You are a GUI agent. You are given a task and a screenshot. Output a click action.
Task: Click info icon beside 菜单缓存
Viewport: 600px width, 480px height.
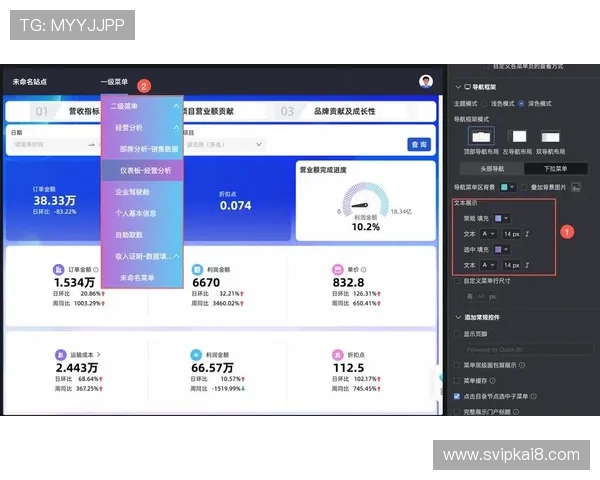pyautogui.click(x=492, y=381)
